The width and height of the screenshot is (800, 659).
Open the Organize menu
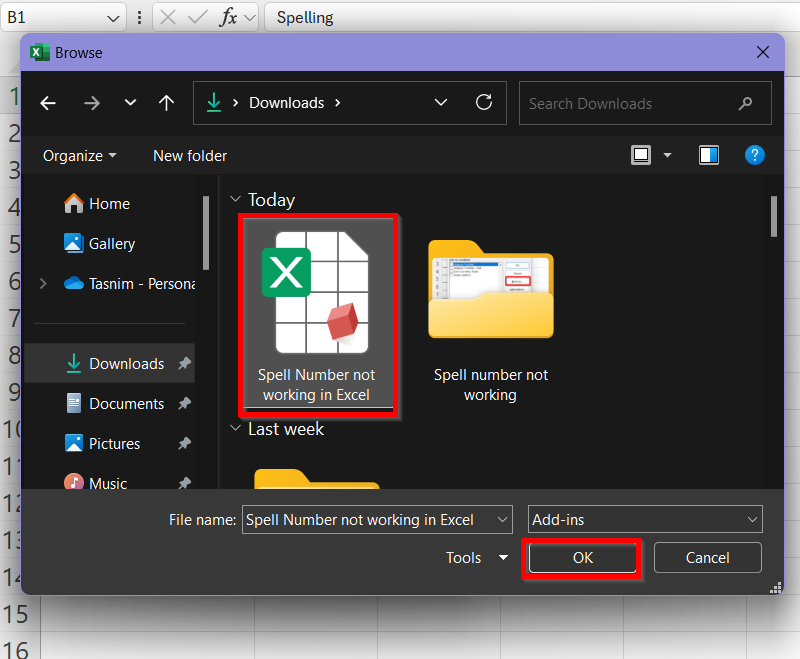click(x=80, y=156)
